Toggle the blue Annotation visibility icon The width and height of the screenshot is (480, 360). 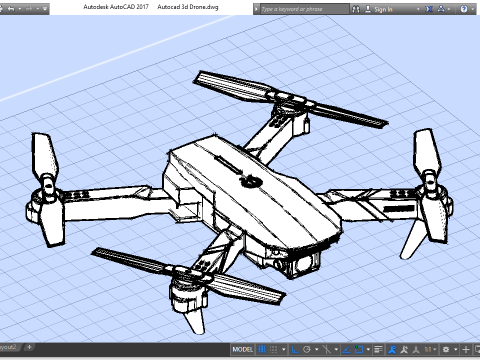[x=392, y=349]
